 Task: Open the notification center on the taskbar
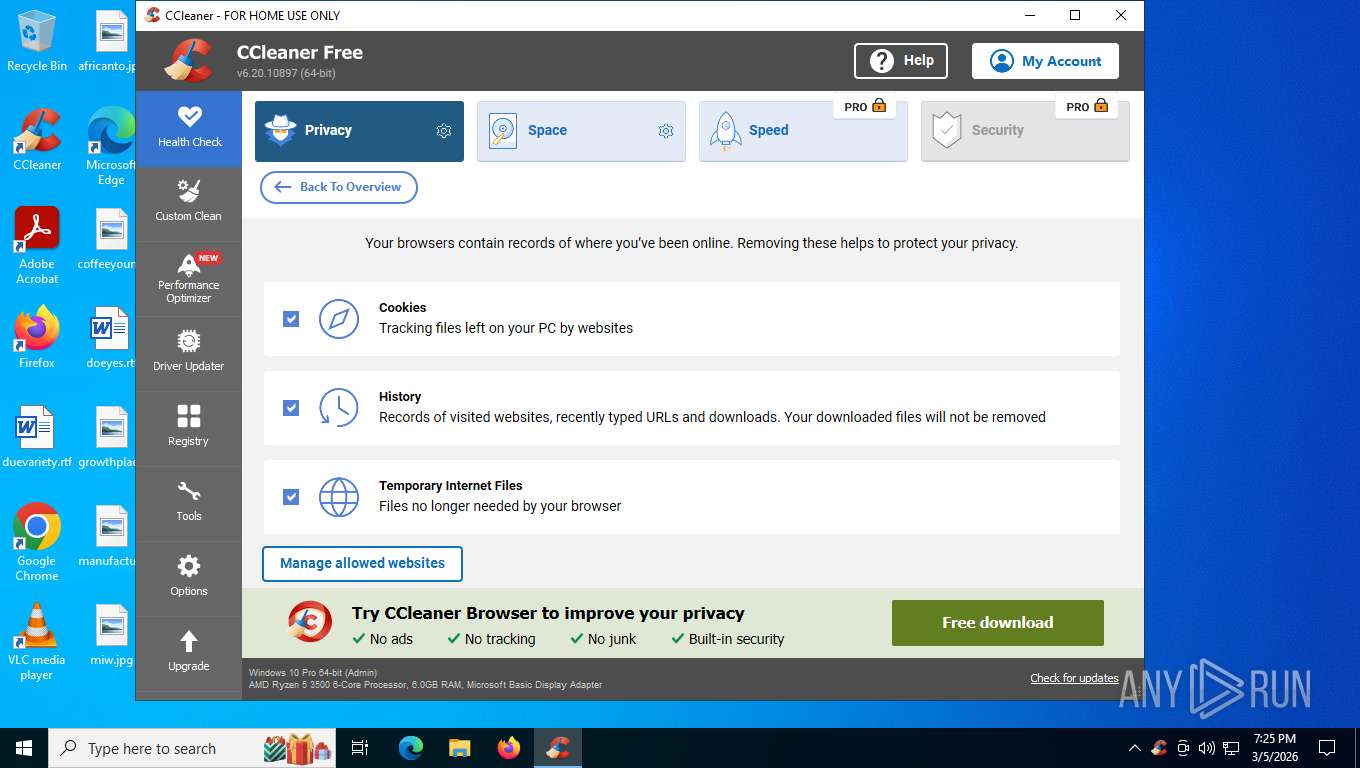click(1327, 748)
